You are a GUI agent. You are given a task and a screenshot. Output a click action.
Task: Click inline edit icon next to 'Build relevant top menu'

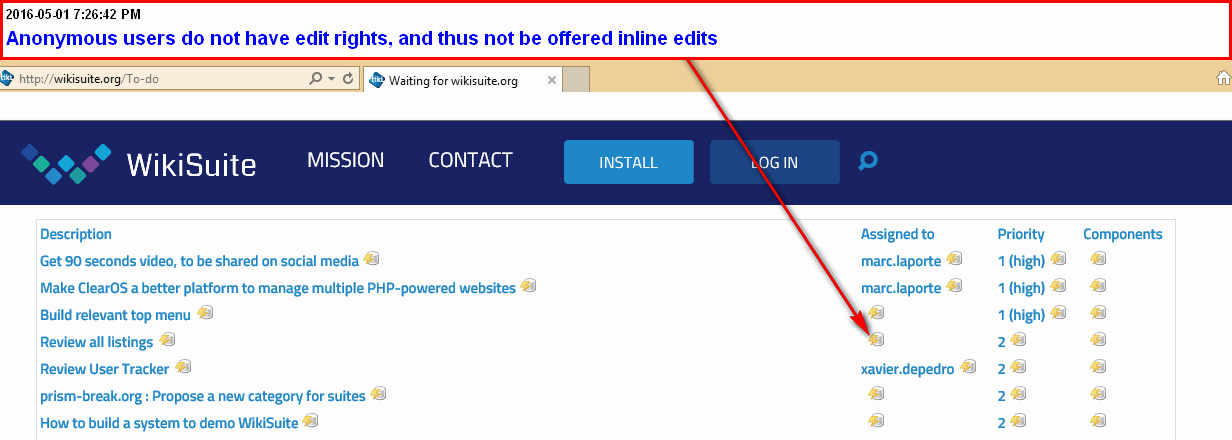tap(205, 314)
